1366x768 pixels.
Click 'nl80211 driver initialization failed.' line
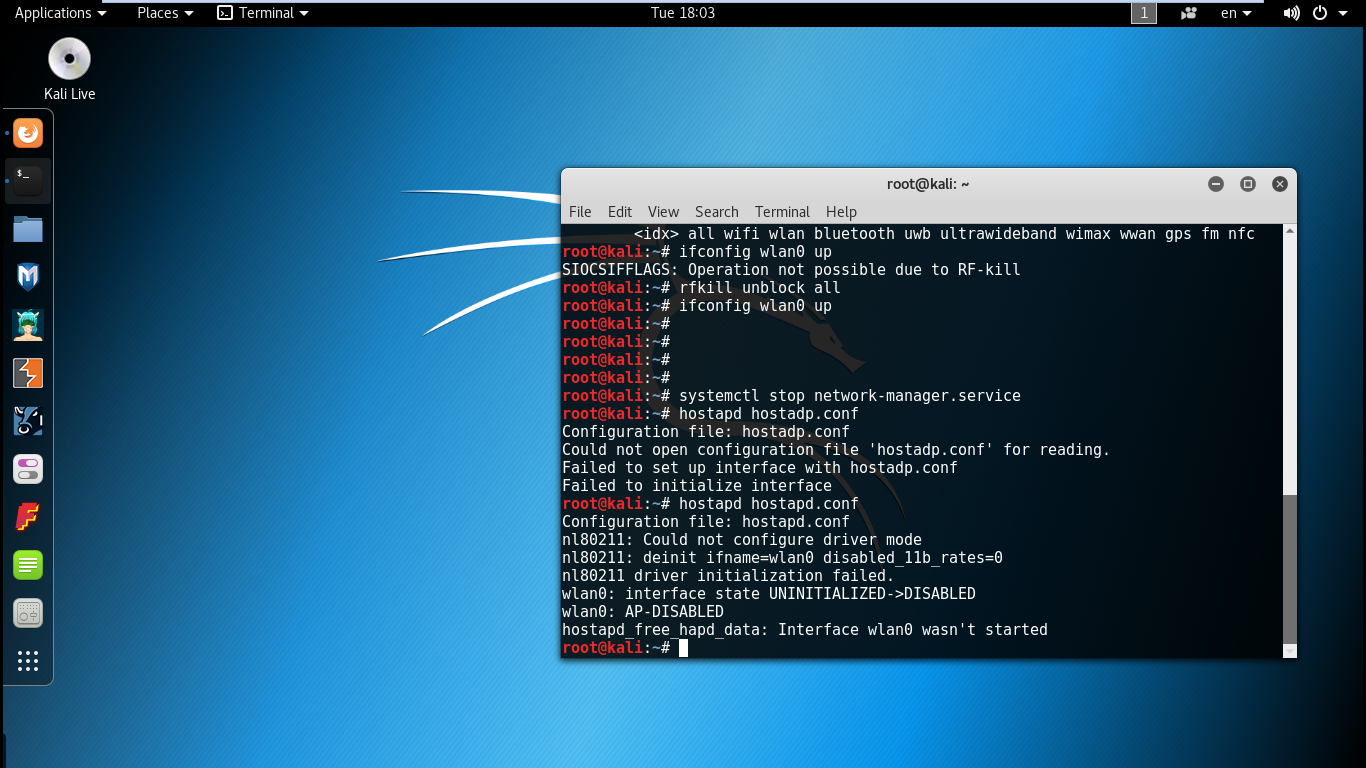[x=728, y=576]
